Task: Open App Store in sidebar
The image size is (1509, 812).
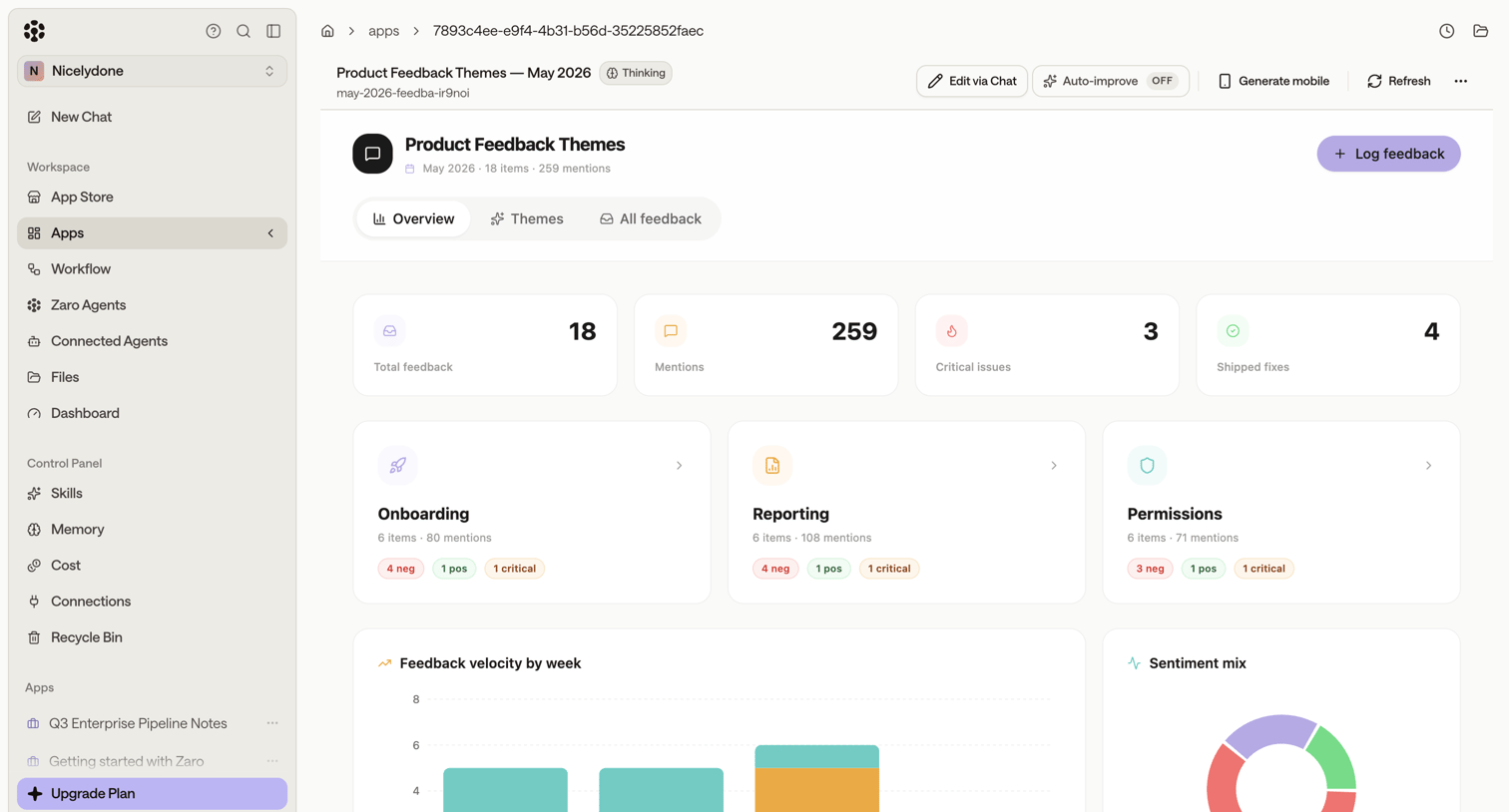Action: 152,198
